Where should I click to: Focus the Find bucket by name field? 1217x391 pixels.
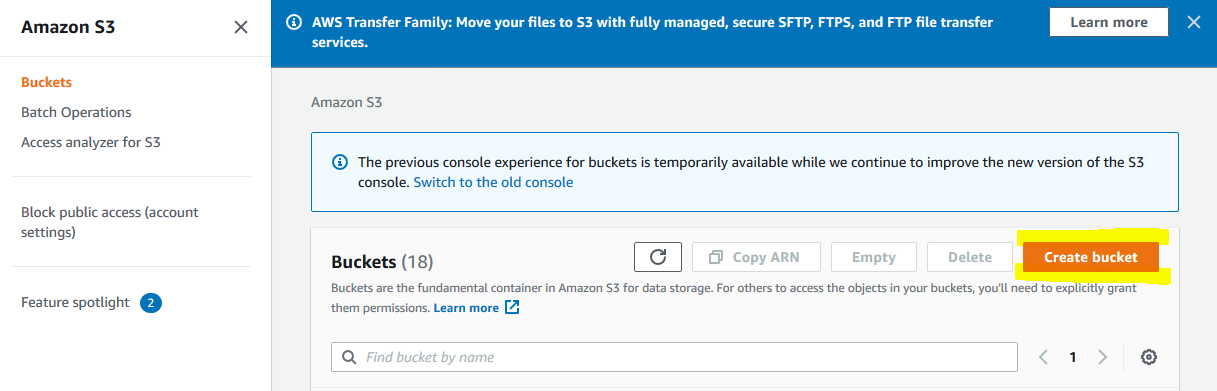pos(674,357)
